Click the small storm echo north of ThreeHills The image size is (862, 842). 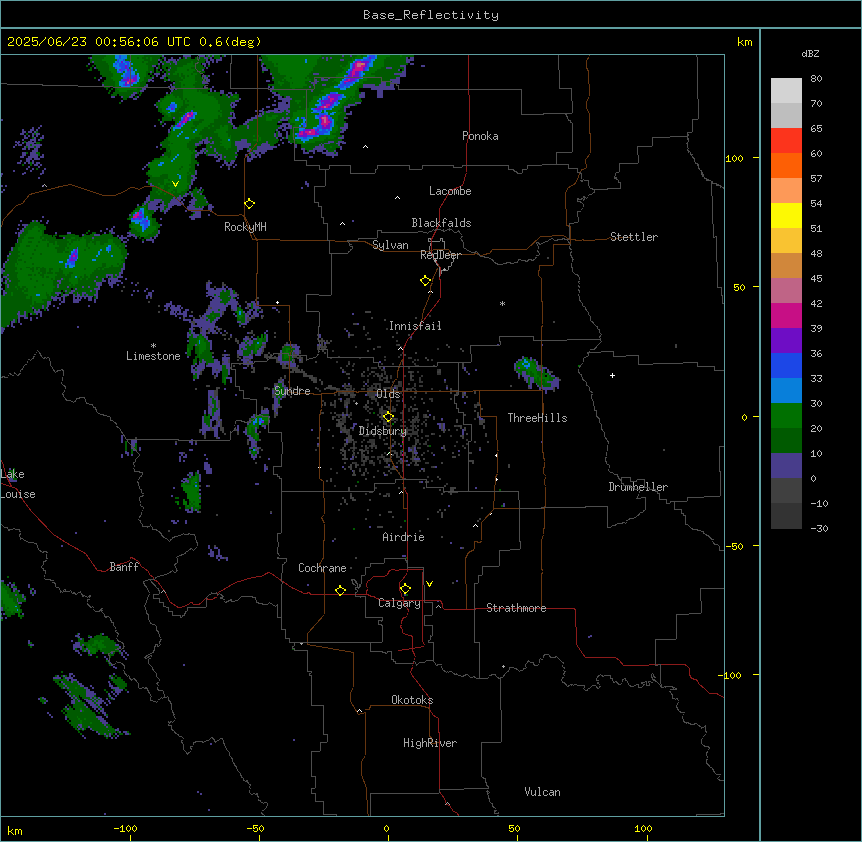click(x=536, y=374)
